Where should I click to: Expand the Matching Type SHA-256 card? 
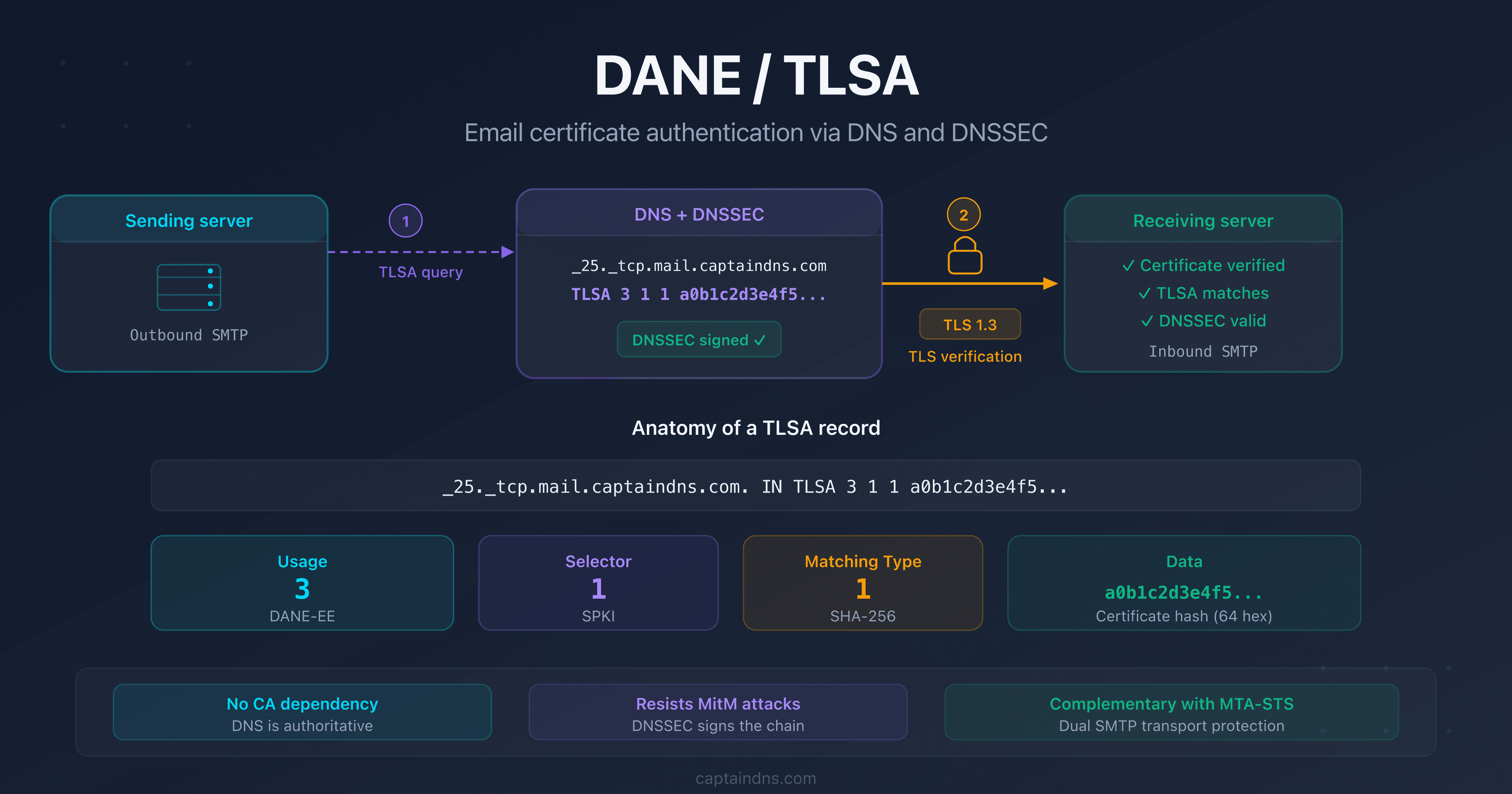pyautogui.click(x=862, y=583)
